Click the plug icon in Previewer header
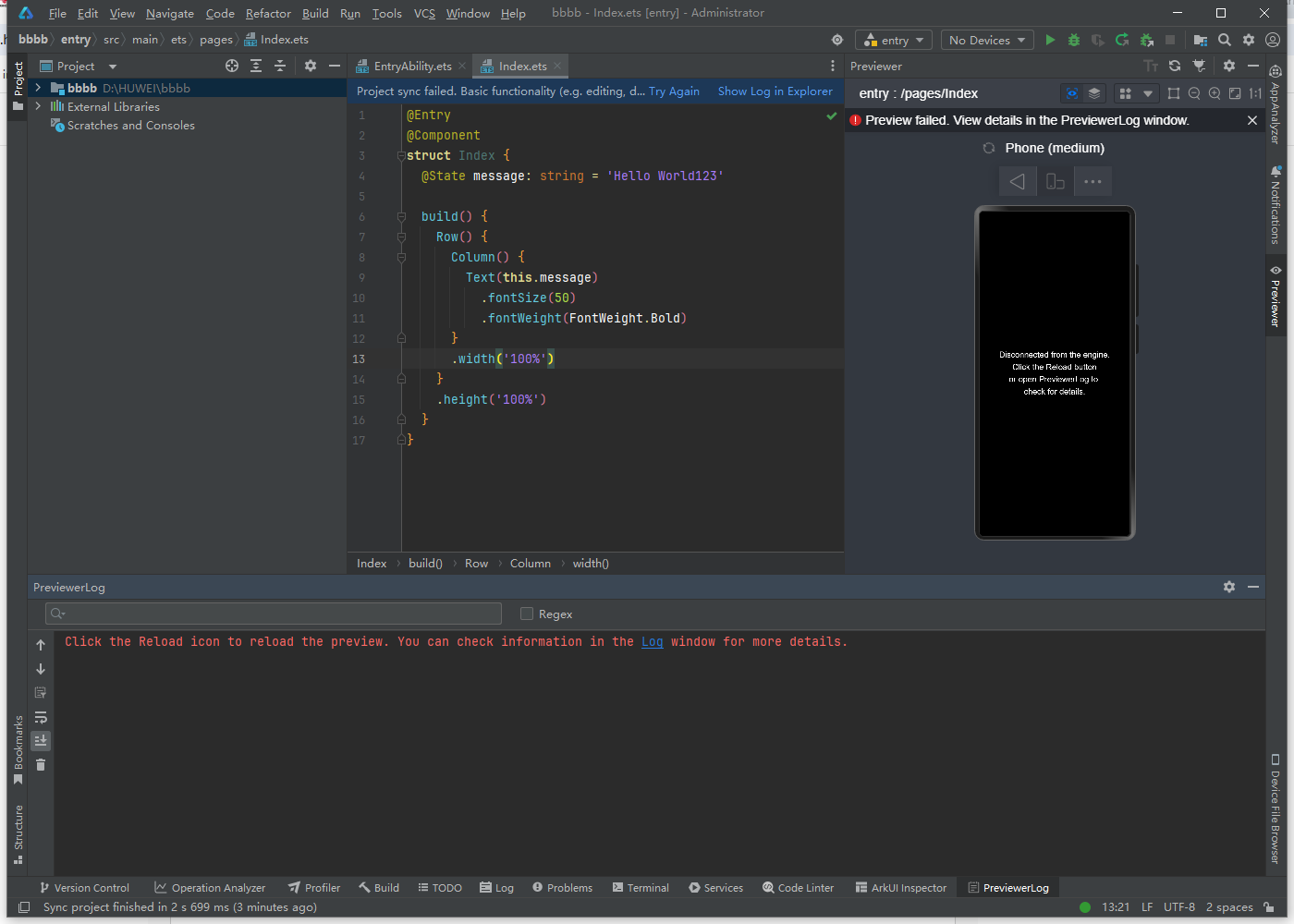Image resolution: width=1294 pixels, height=924 pixels. [1199, 66]
